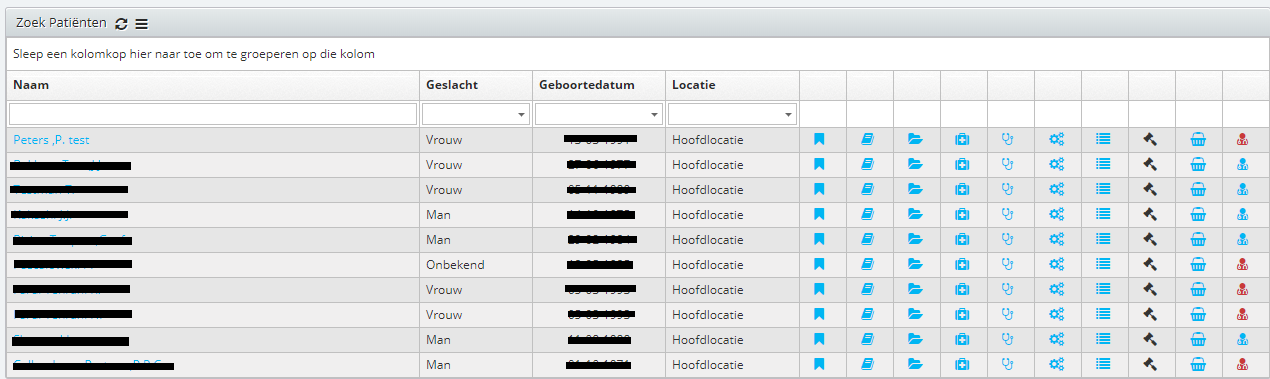The width and height of the screenshot is (1270, 379).
Task: Open the book icon for Peters ,P. test
Action: [x=867, y=140]
